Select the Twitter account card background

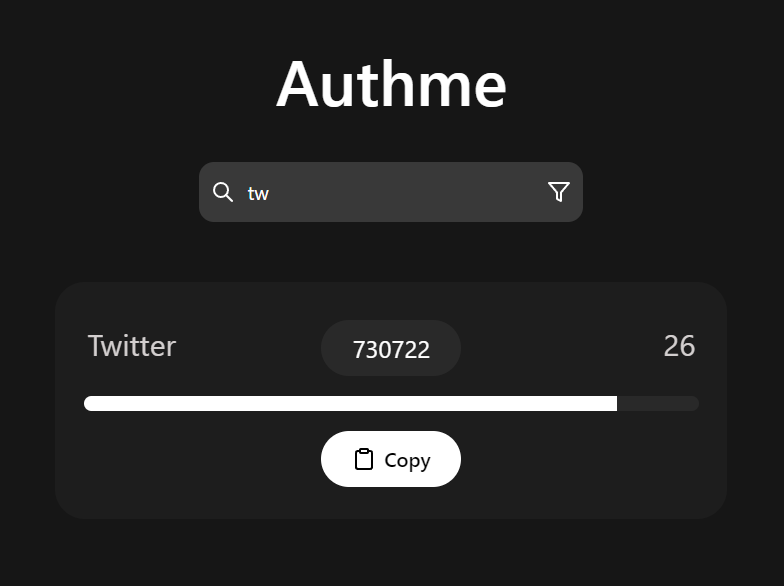[x=391, y=400]
